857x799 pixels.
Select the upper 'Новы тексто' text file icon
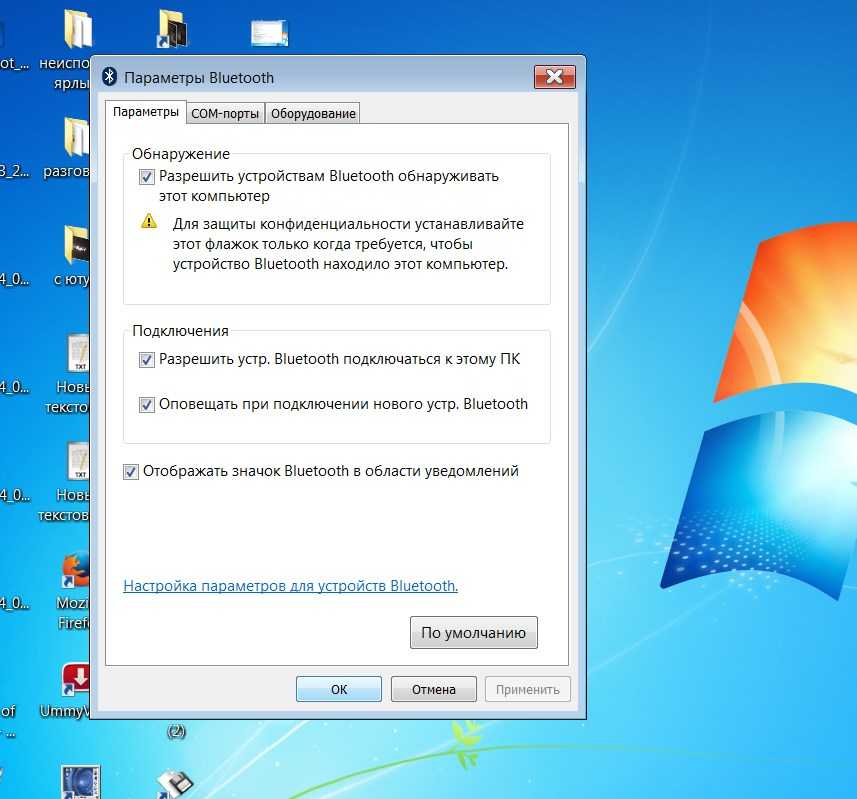(79, 353)
